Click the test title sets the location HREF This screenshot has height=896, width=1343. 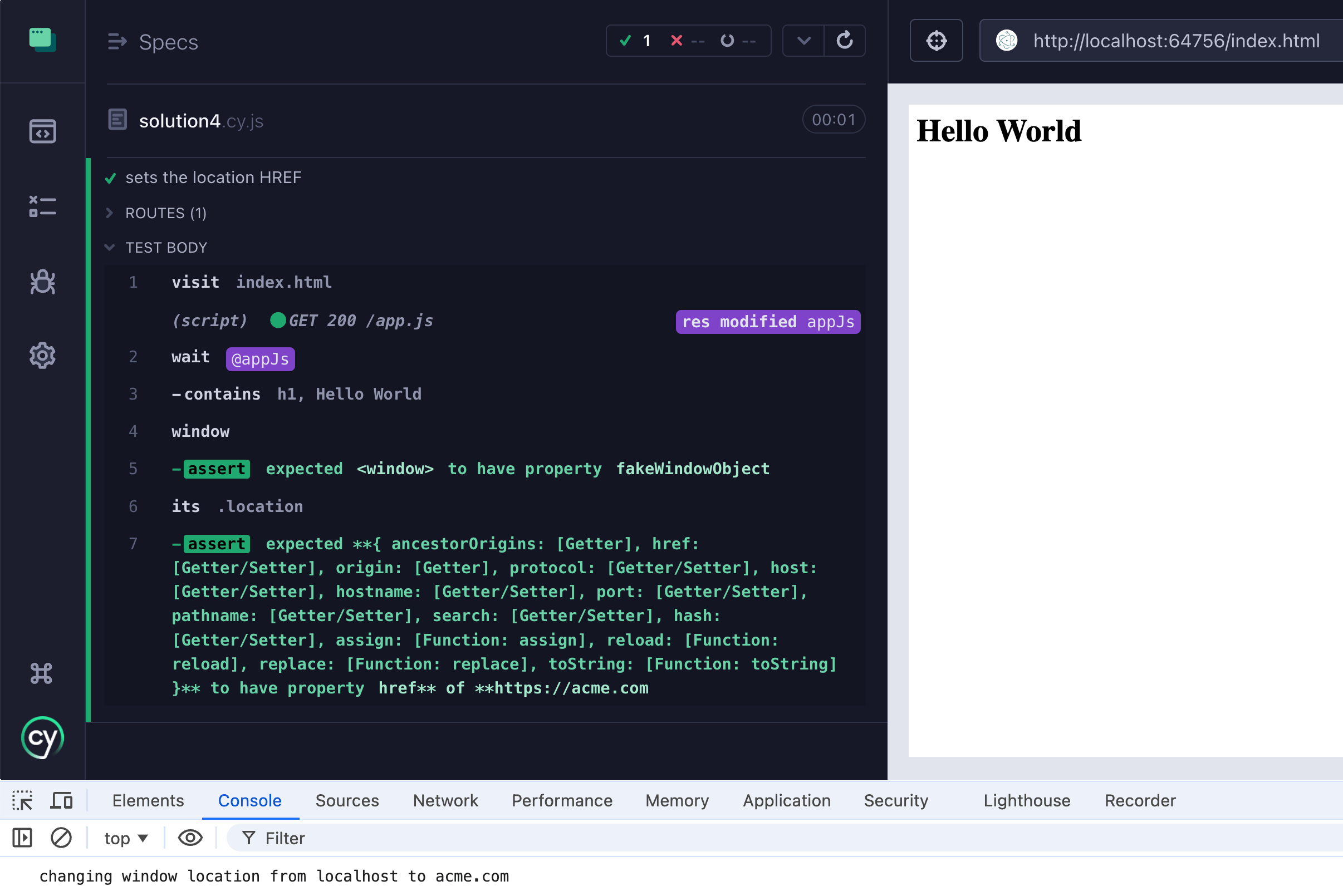pos(213,178)
